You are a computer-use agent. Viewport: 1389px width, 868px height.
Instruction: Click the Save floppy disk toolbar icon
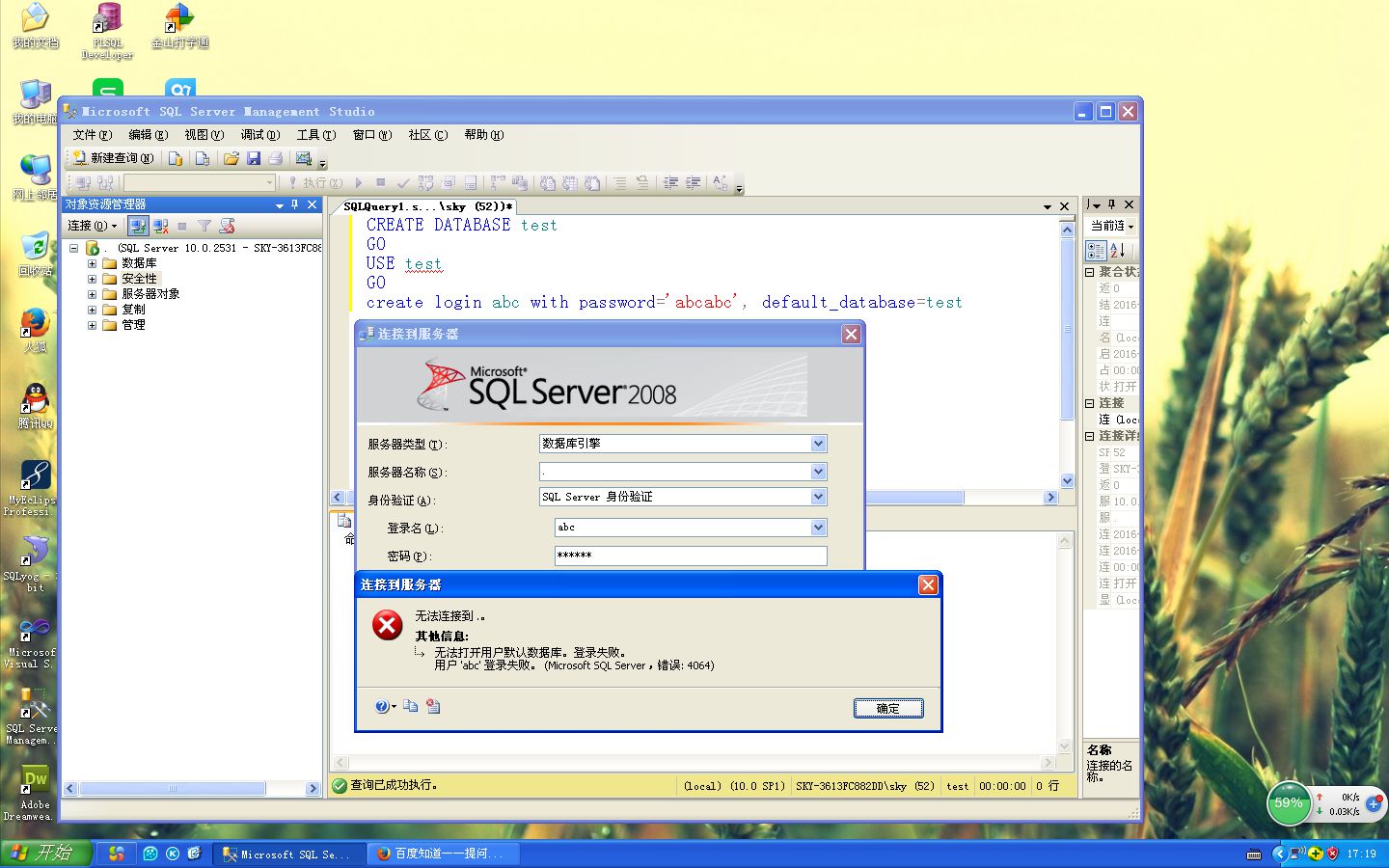[x=254, y=158]
